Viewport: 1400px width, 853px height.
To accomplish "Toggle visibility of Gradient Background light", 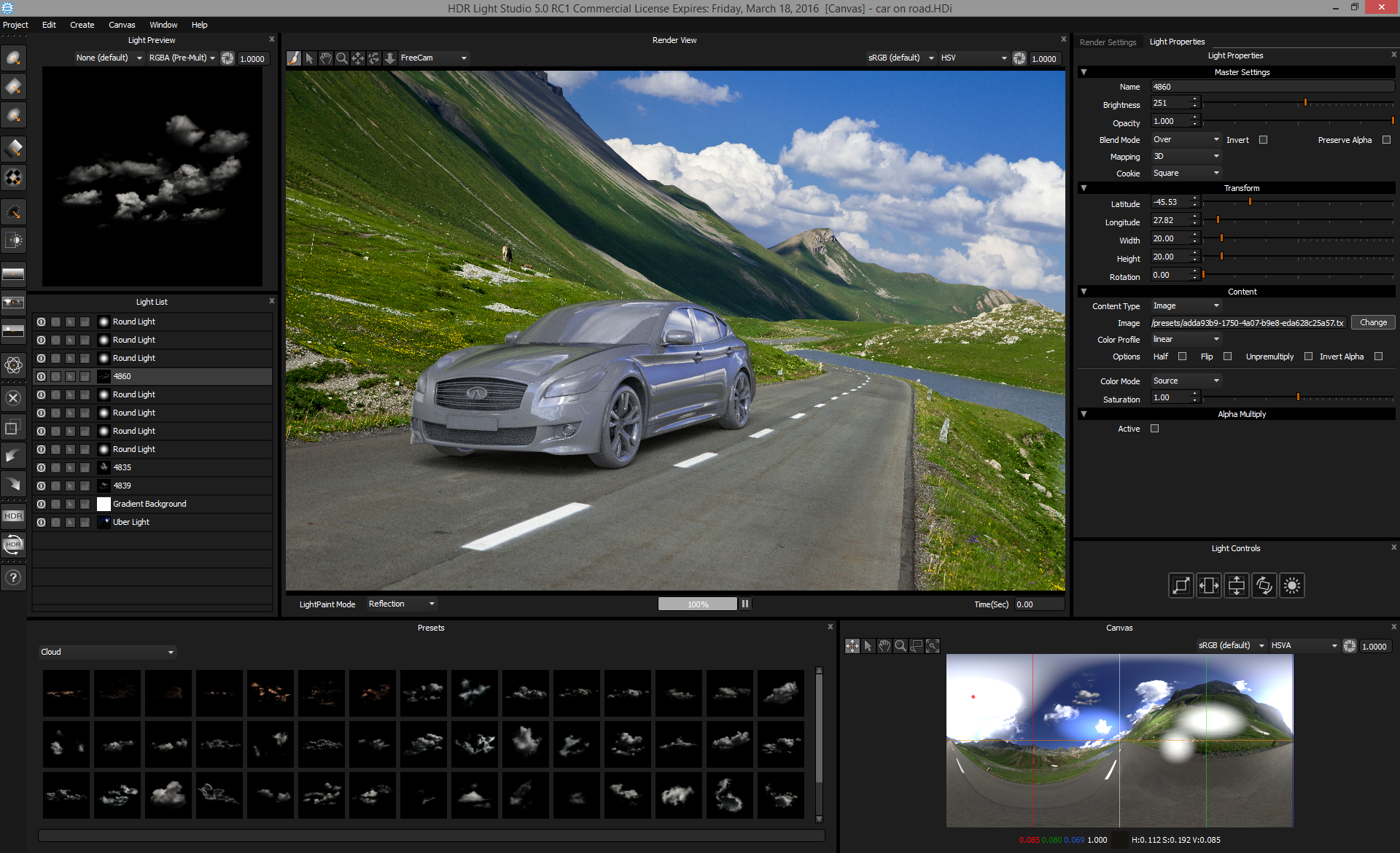I will (x=42, y=504).
